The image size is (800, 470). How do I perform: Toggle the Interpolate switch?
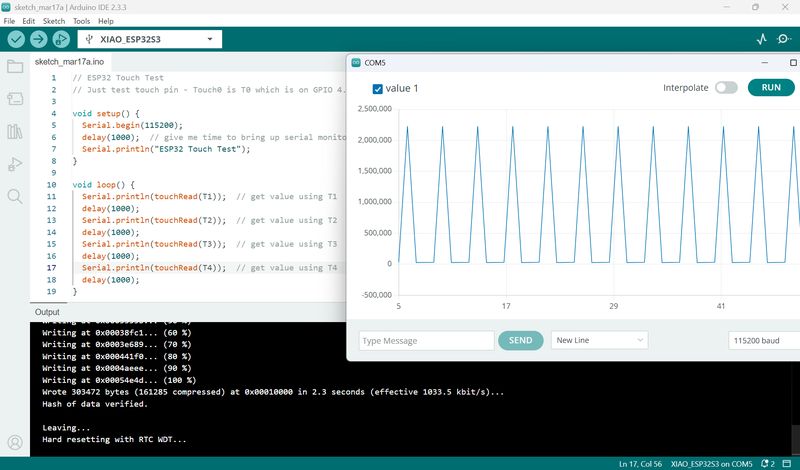click(726, 88)
